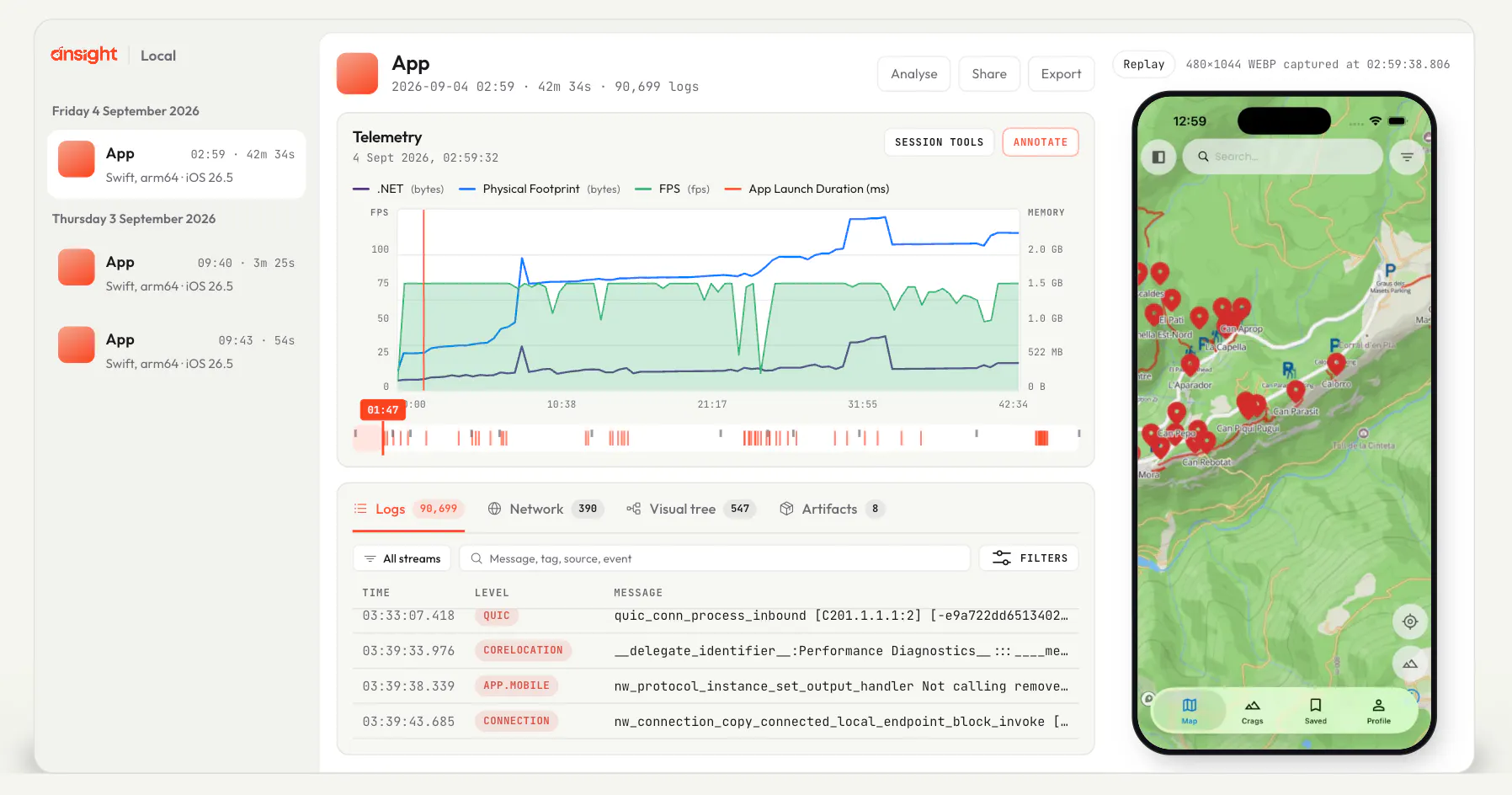This screenshot has height=795, width=1512.
Task: Click the event timeline strip end block
Action: pos(1041,438)
